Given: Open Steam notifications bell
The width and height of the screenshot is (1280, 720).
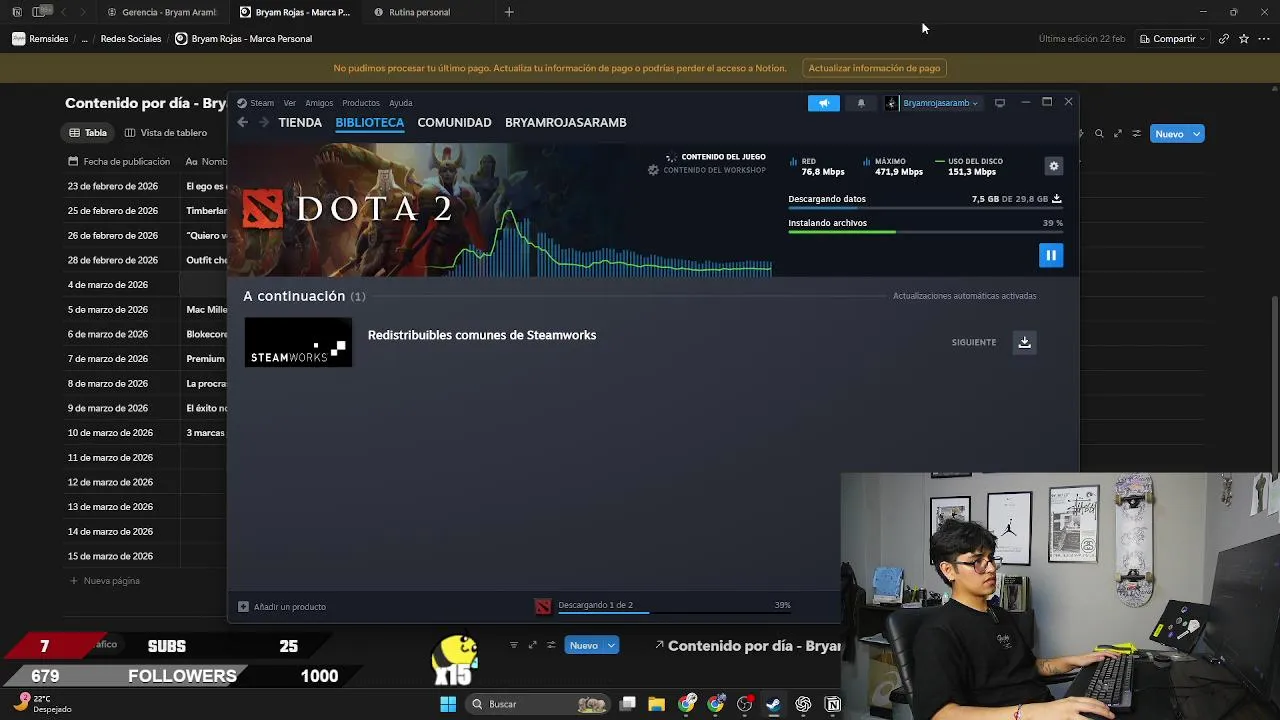Looking at the screenshot, I should coord(861,103).
